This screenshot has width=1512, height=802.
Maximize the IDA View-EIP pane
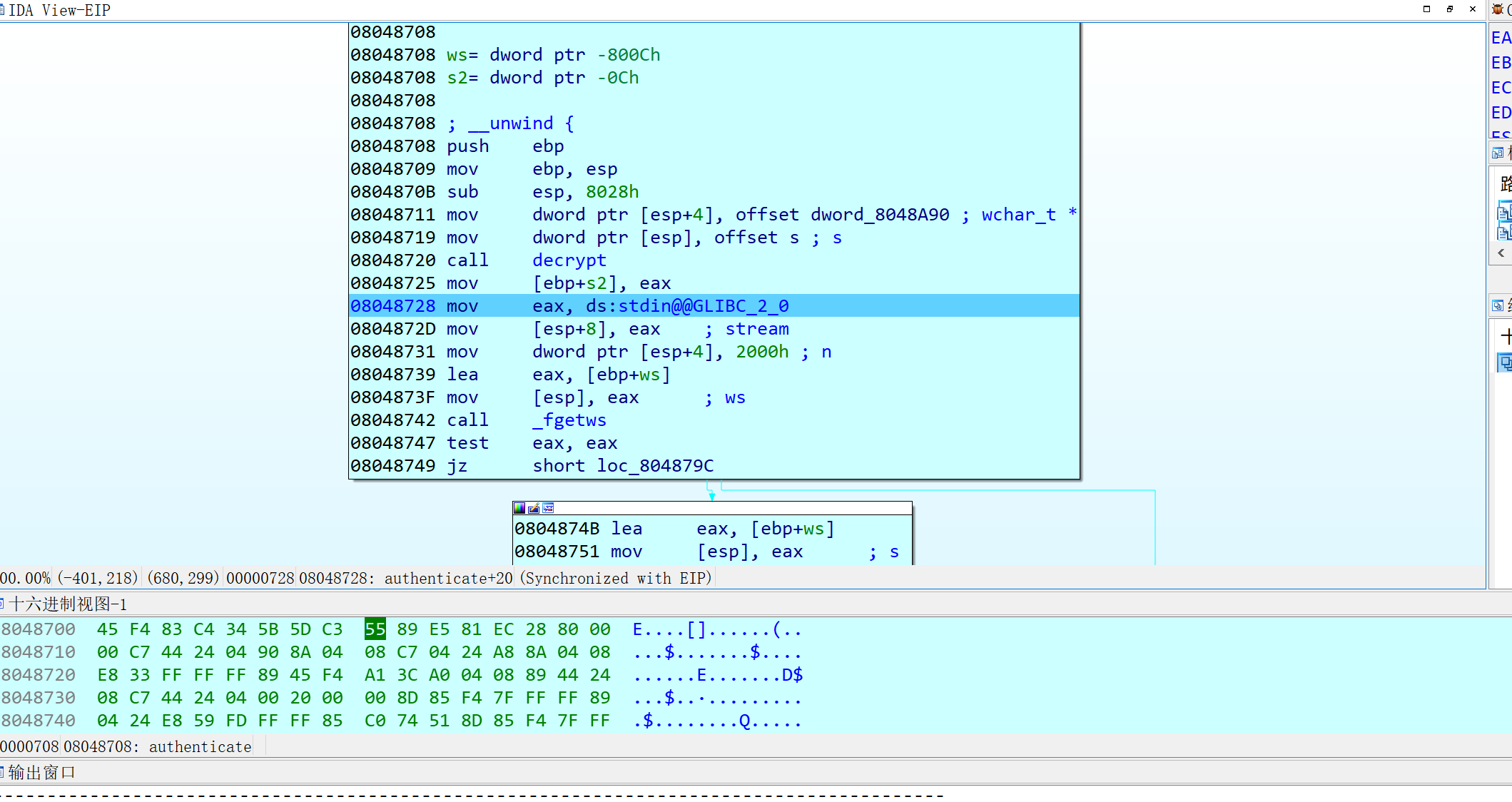1427,9
